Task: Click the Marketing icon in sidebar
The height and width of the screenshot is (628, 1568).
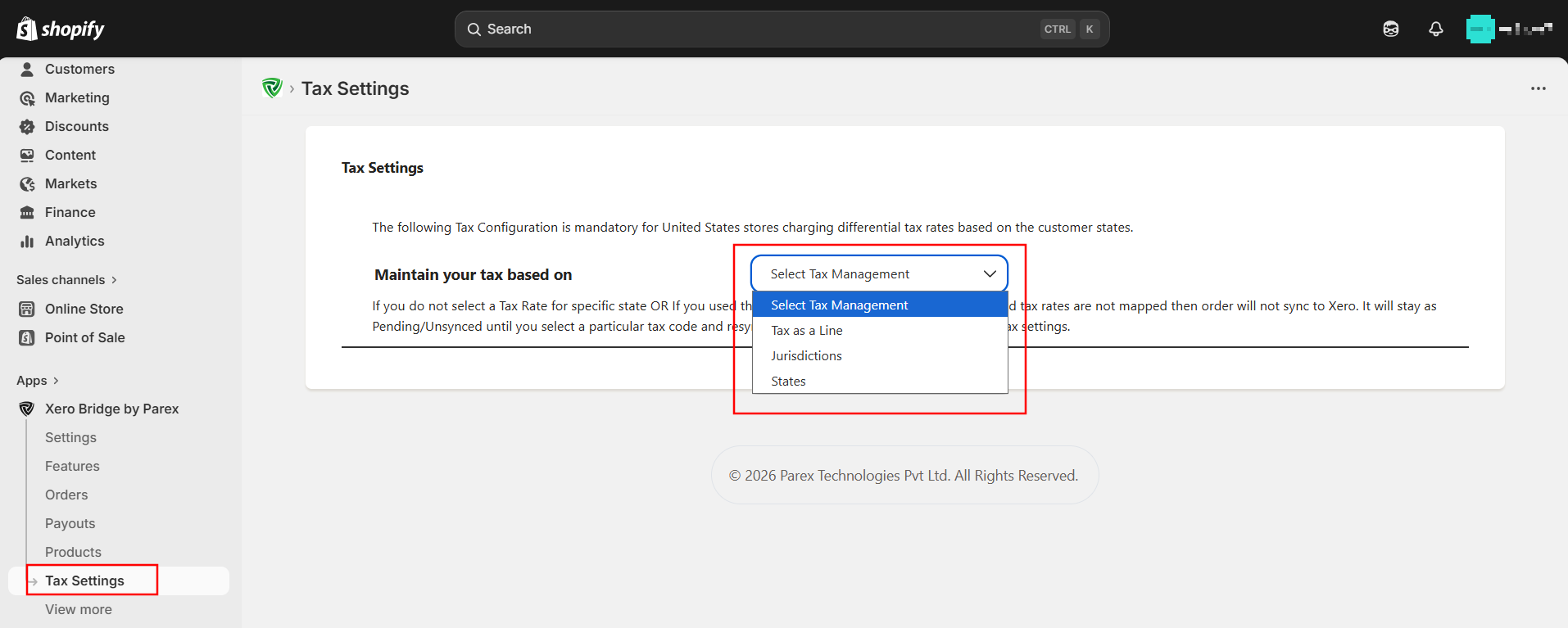Action: click(27, 98)
